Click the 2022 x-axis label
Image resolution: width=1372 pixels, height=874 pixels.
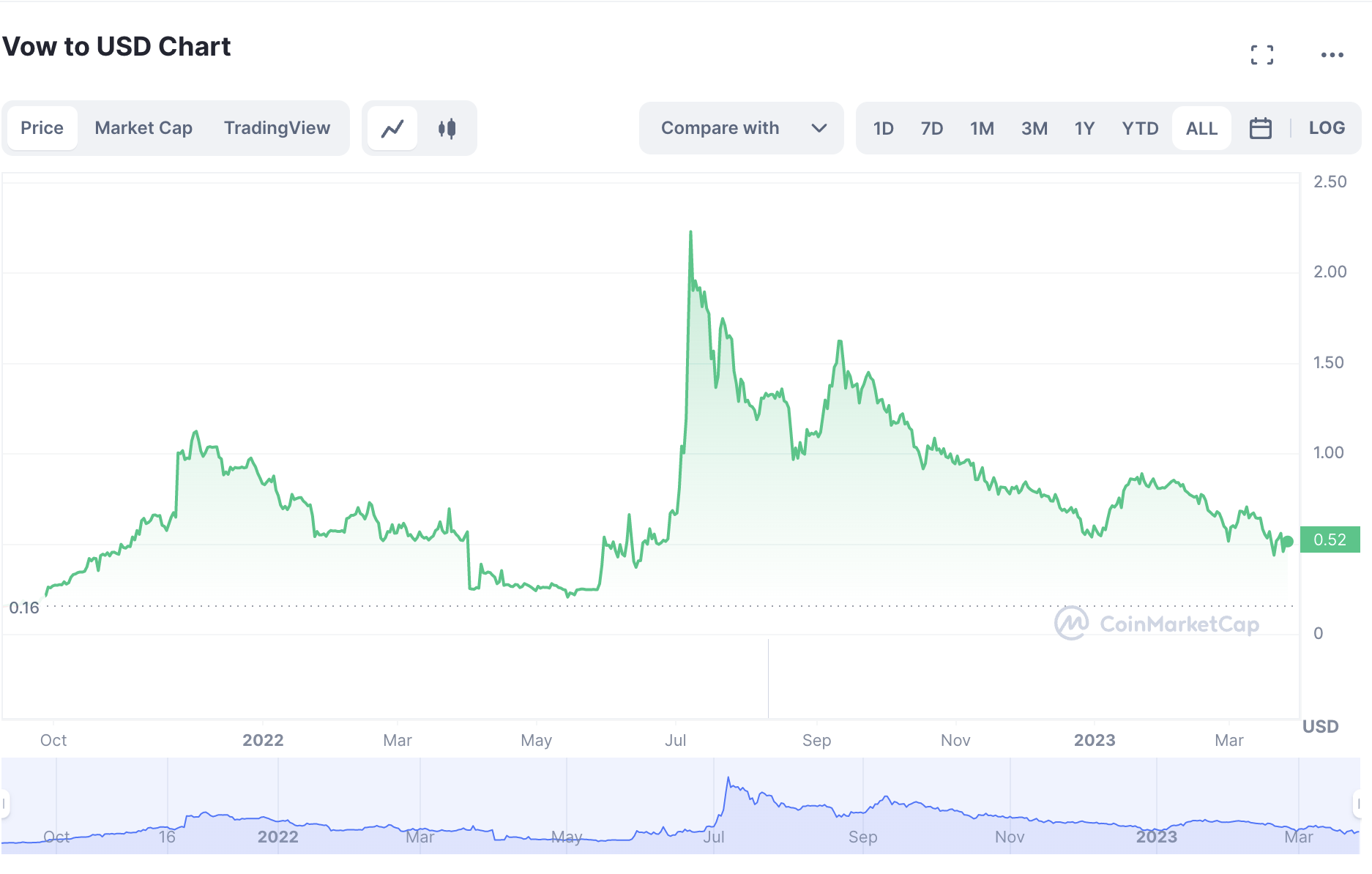(263, 740)
